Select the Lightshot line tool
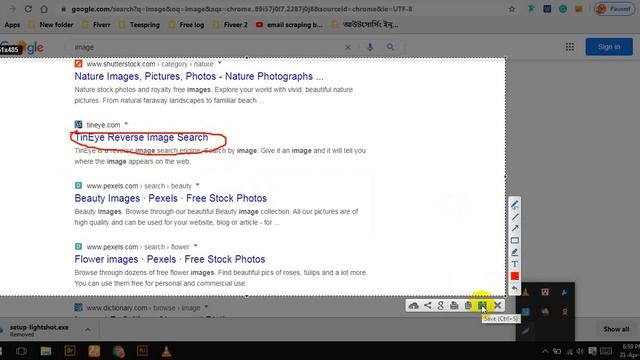Viewport: 640px width, 360px height. click(x=515, y=217)
